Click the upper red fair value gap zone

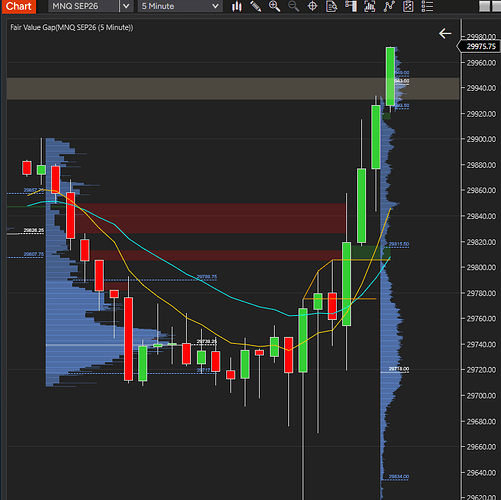(x=210, y=218)
